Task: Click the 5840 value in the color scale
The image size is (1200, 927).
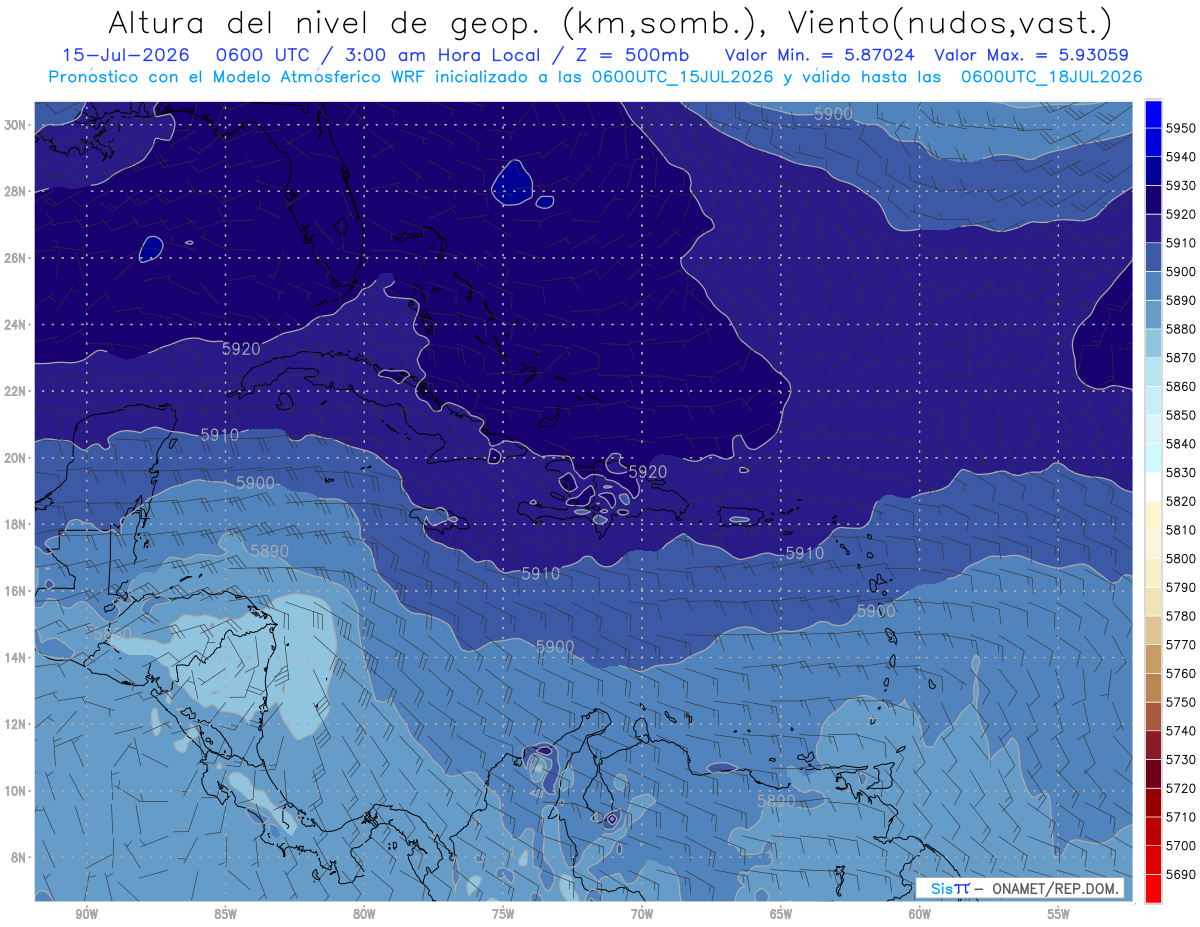Action: 1180,443
